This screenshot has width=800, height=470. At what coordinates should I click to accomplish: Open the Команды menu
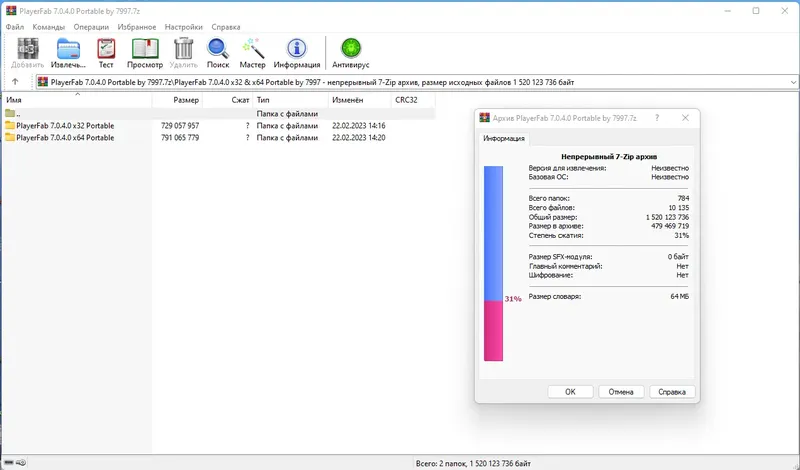click(x=48, y=27)
